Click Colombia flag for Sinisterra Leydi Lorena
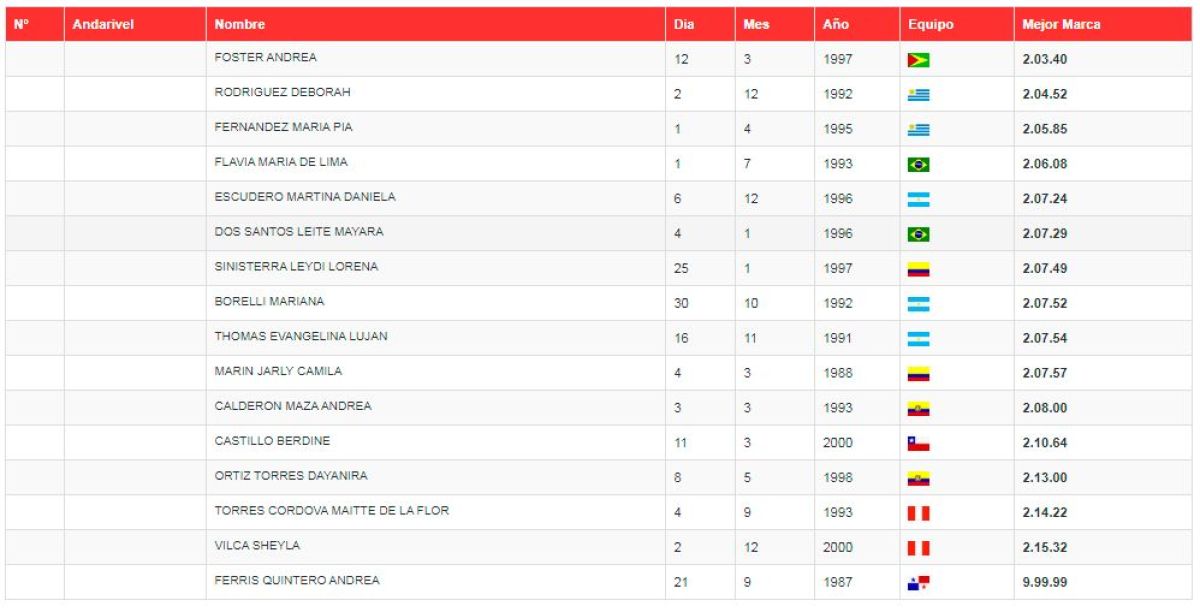 coord(918,269)
